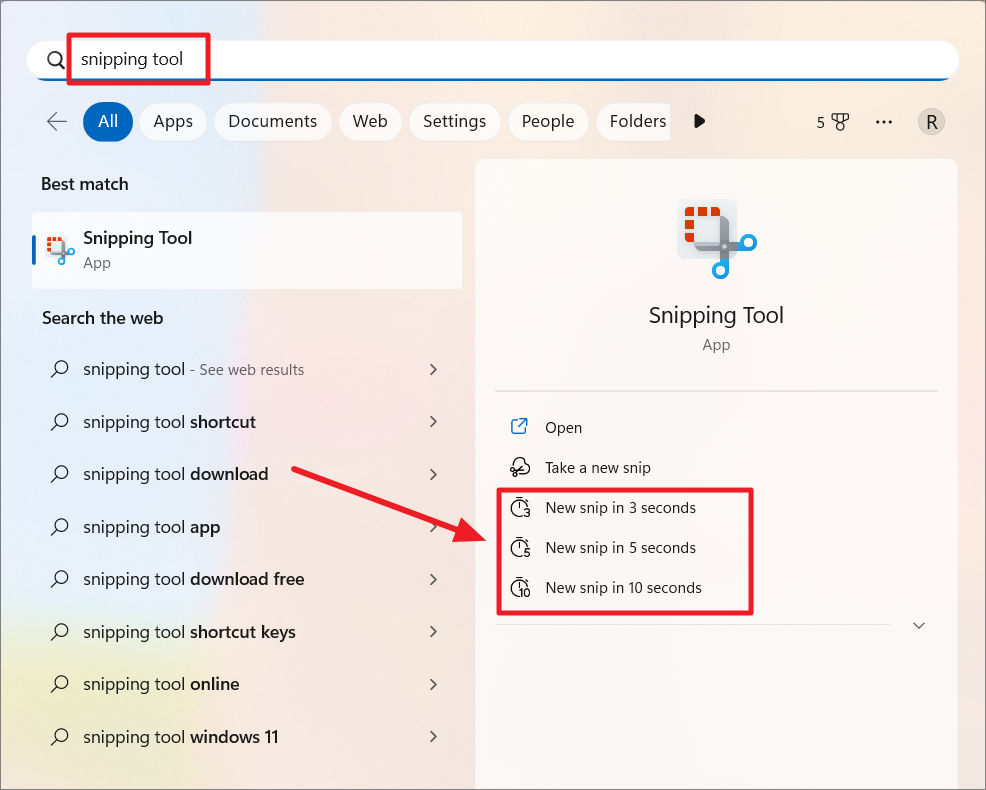Click the scissors icon next to Take a new snip
This screenshot has width=986, height=790.
[x=519, y=467]
